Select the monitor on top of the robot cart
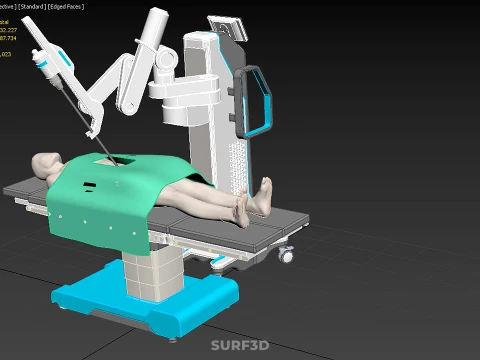 click(x=229, y=28)
